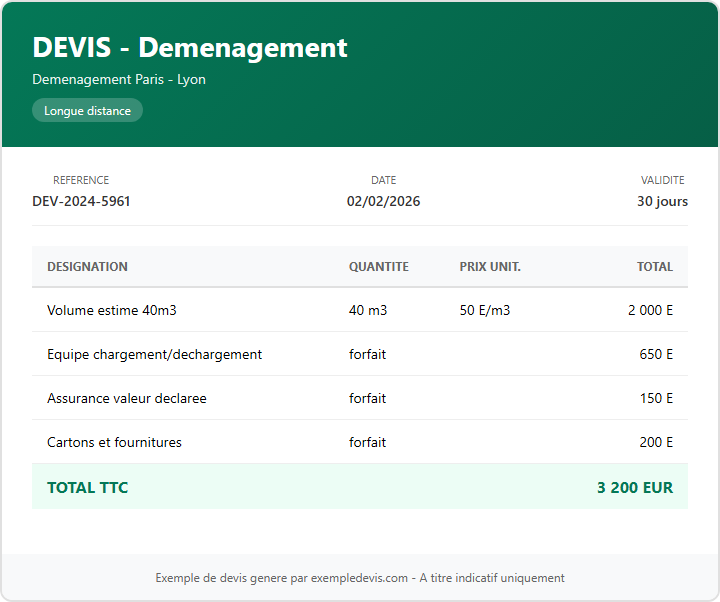This screenshot has width=720, height=602.
Task: Click the date 02/02/2026
Action: pos(383,201)
